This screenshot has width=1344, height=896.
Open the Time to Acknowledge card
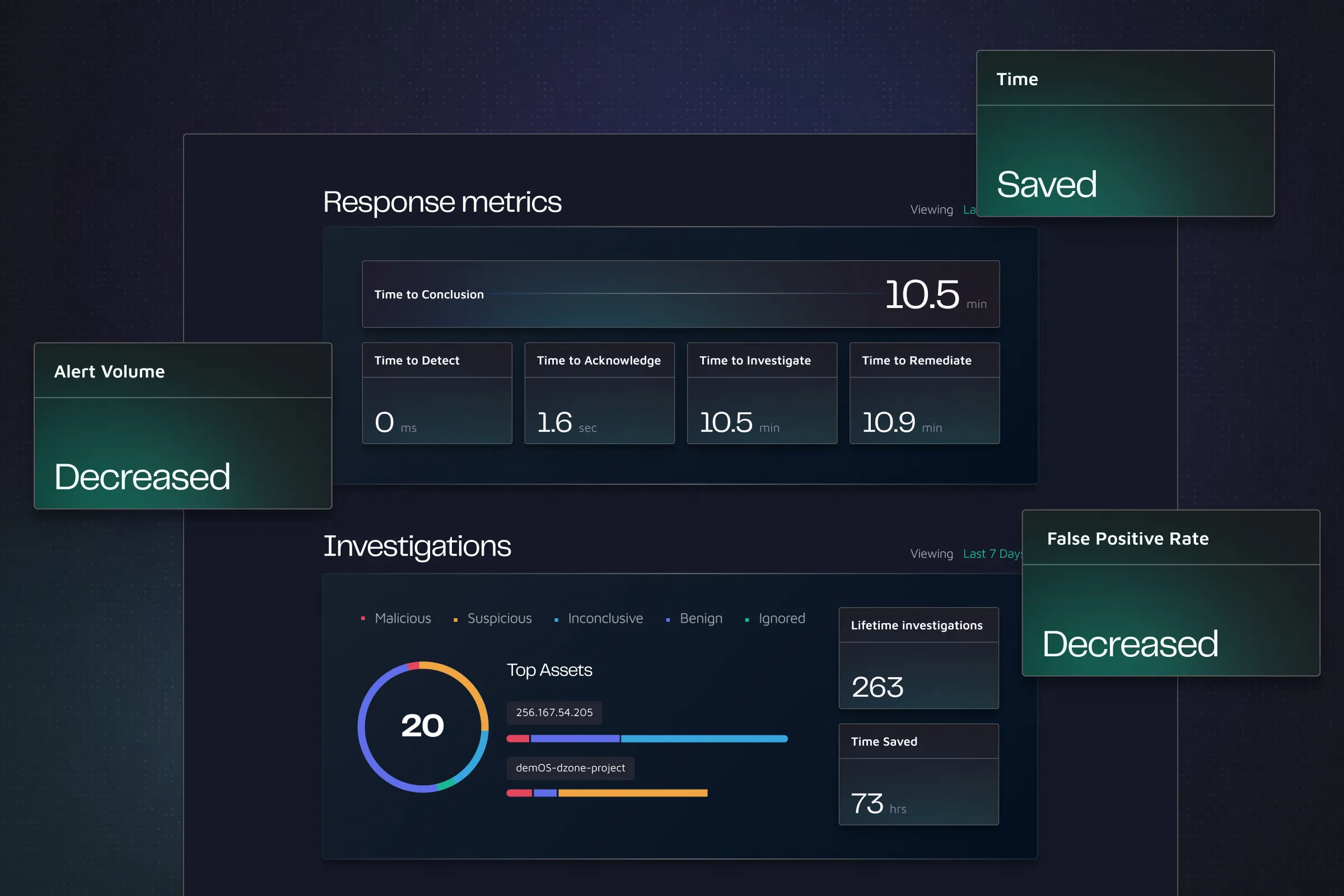[599, 393]
